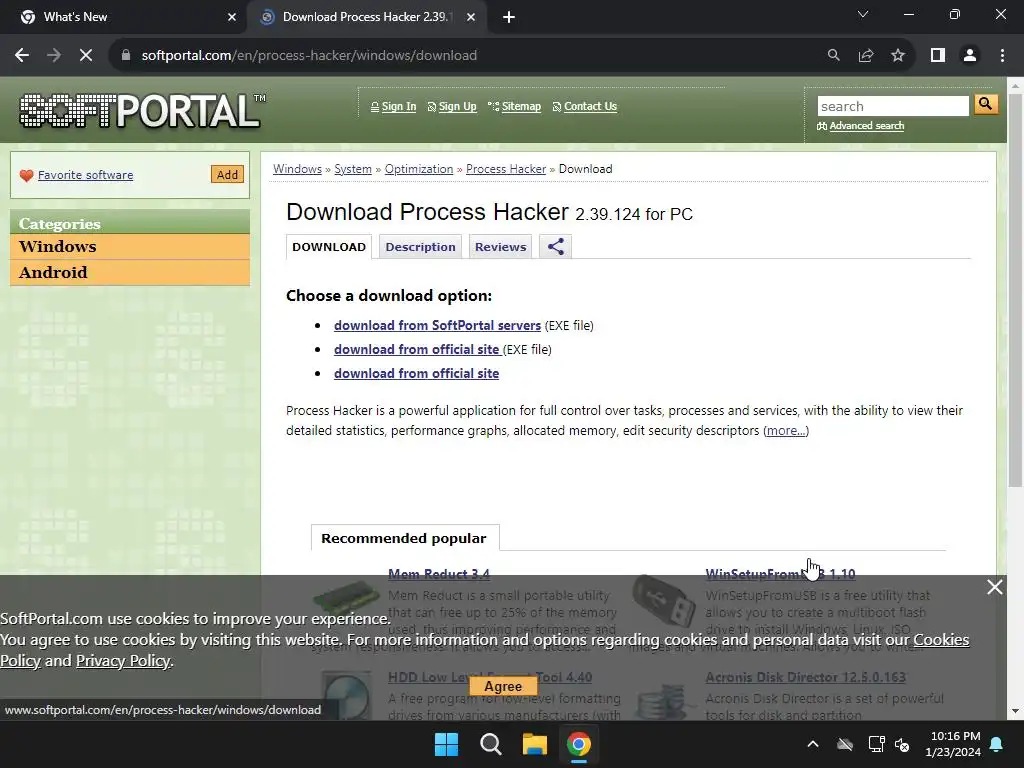Switch to the Reviews tab
The height and width of the screenshot is (768, 1024).
(500, 247)
